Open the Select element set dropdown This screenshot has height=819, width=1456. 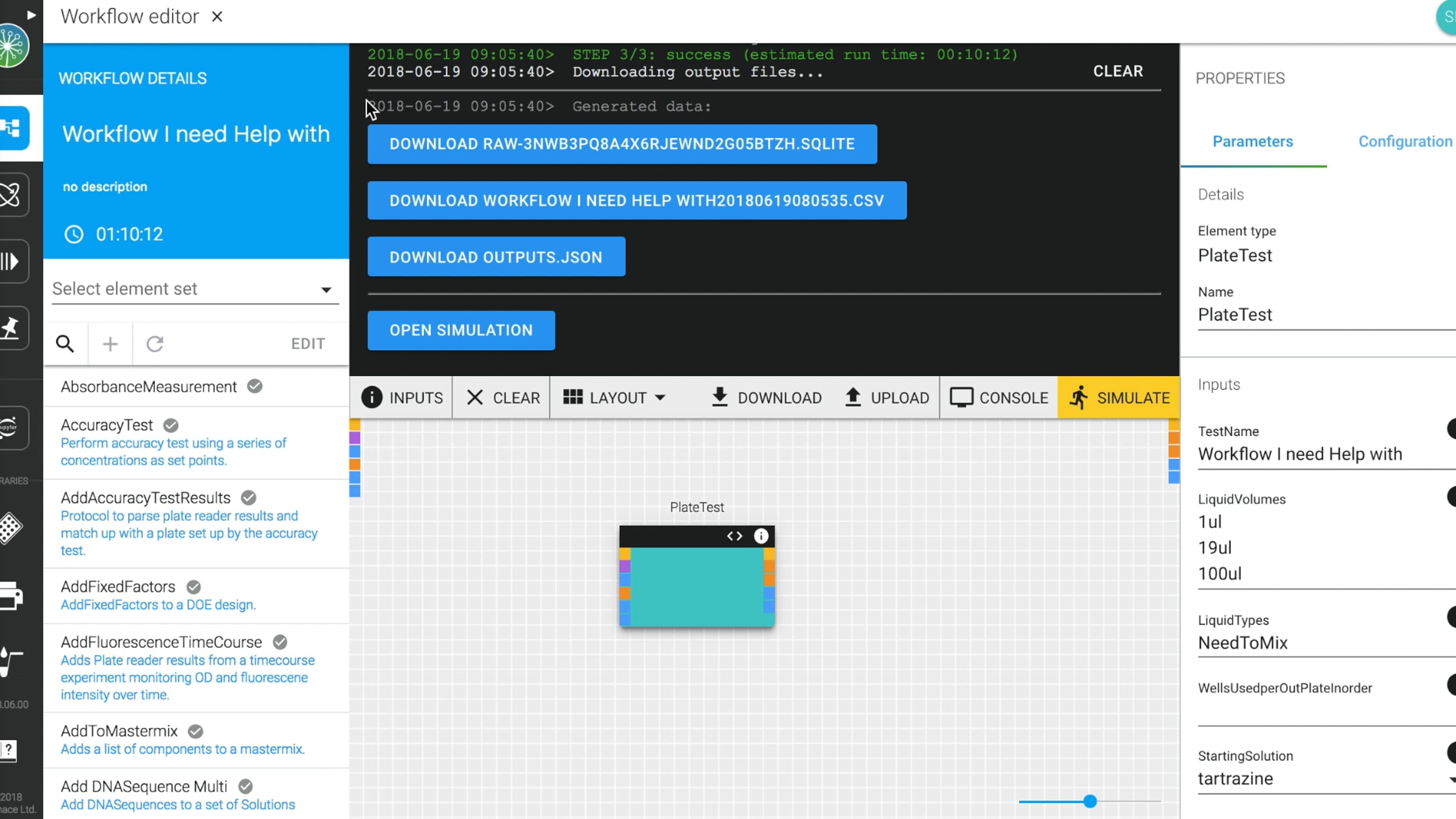click(x=195, y=289)
